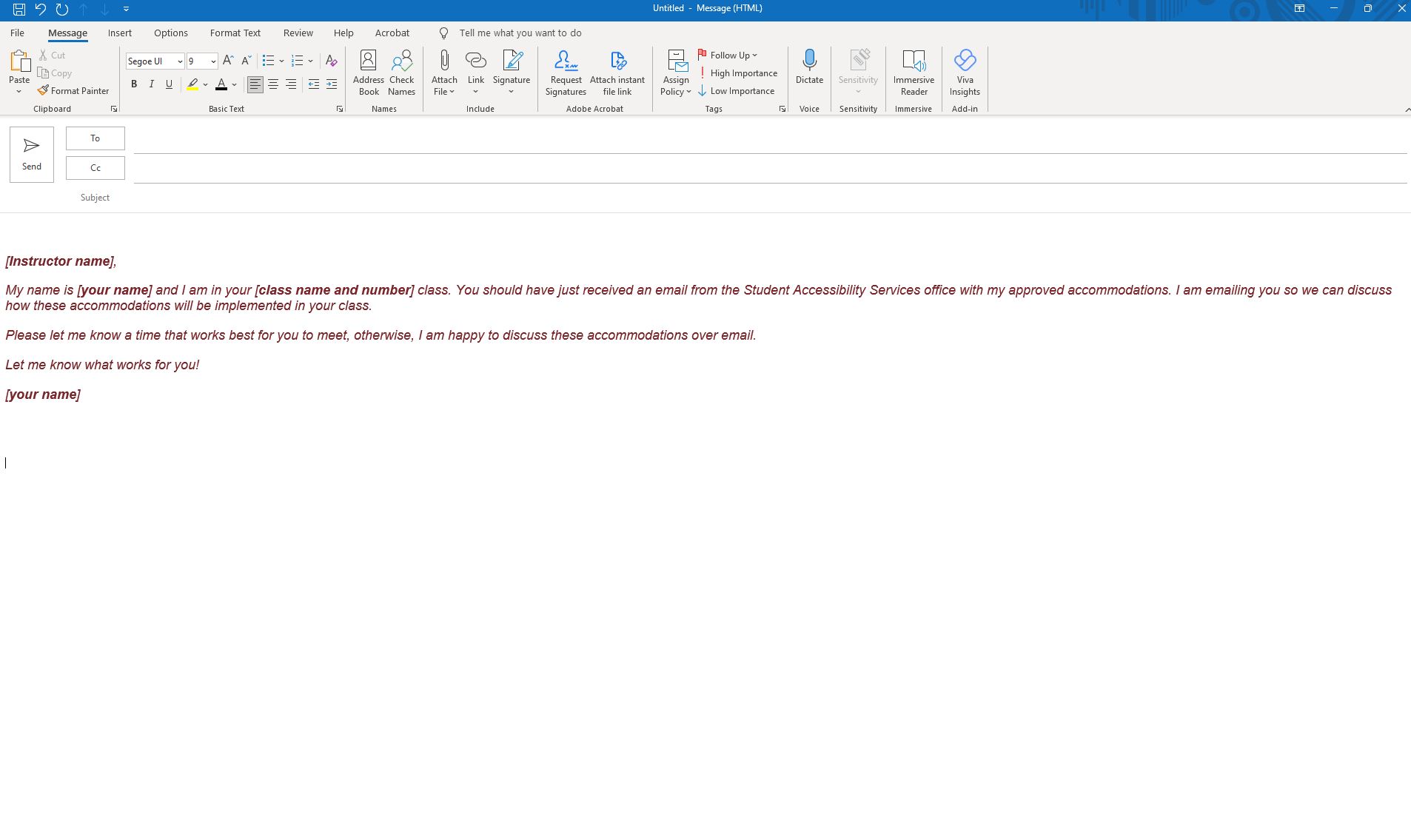The image size is (1411, 840).
Task: Expand numbering style options arrow
Action: (310, 61)
